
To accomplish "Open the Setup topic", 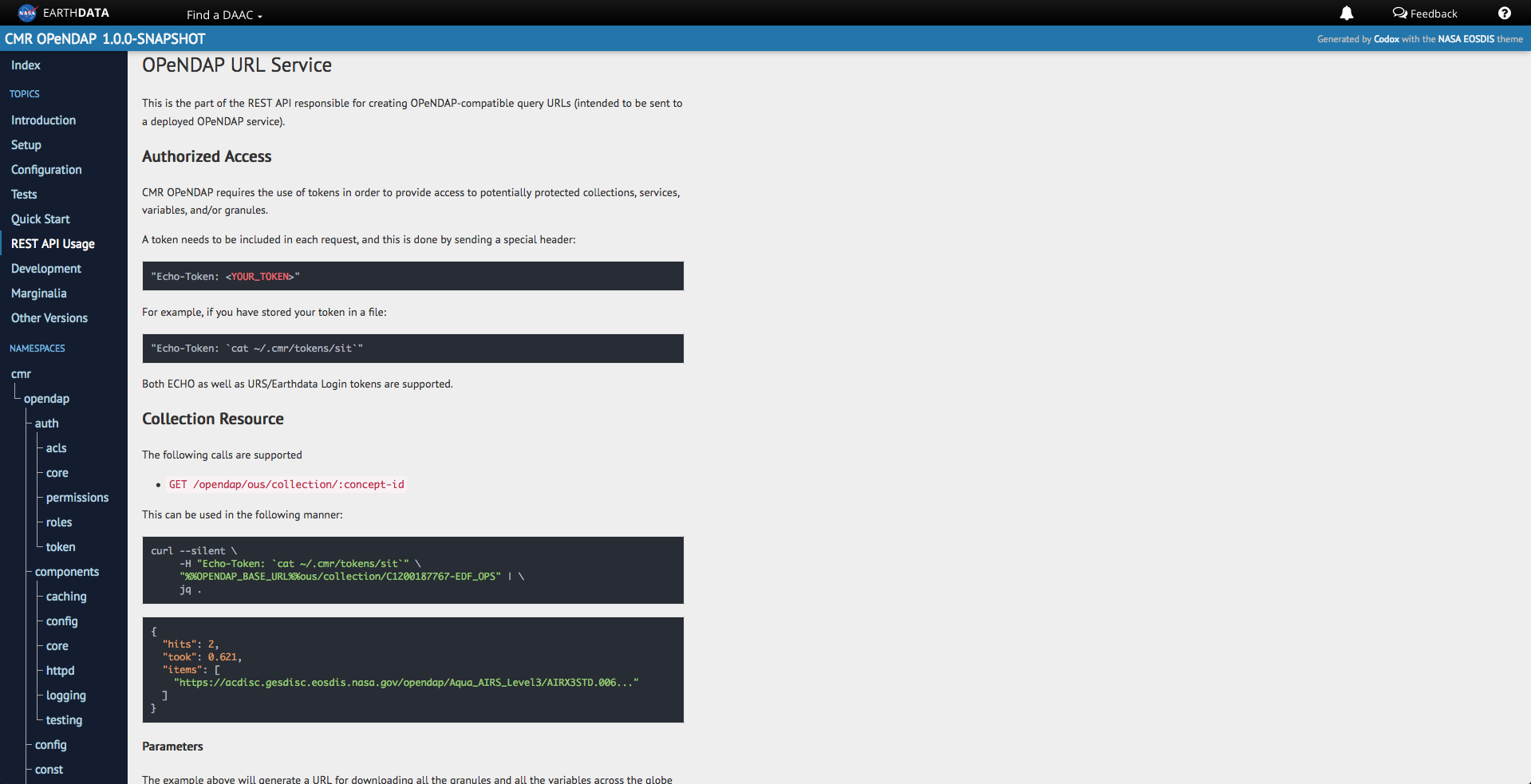I will tap(26, 145).
